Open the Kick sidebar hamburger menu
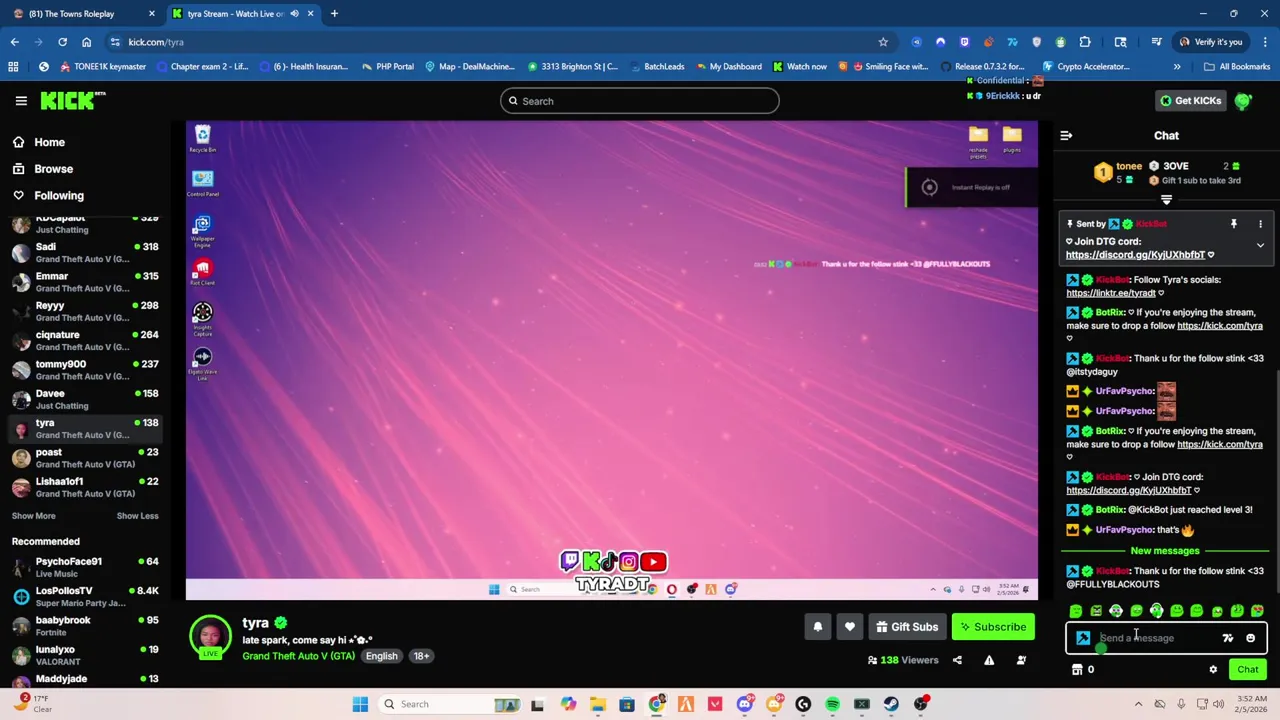The width and height of the screenshot is (1280, 720). pyautogui.click(x=21, y=101)
